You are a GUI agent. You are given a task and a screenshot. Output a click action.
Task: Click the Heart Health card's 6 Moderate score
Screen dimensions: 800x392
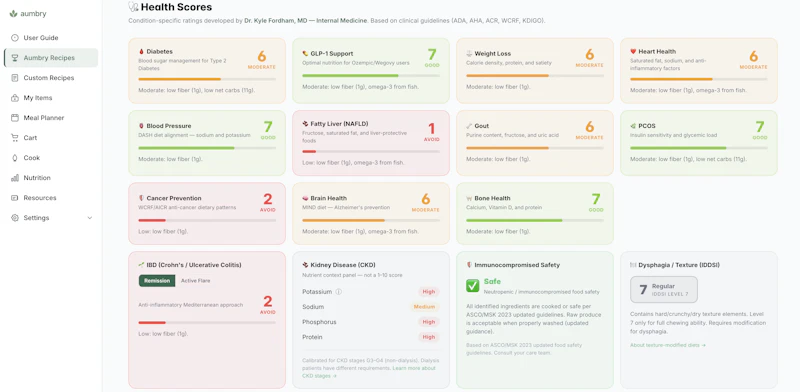[x=754, y=59]
